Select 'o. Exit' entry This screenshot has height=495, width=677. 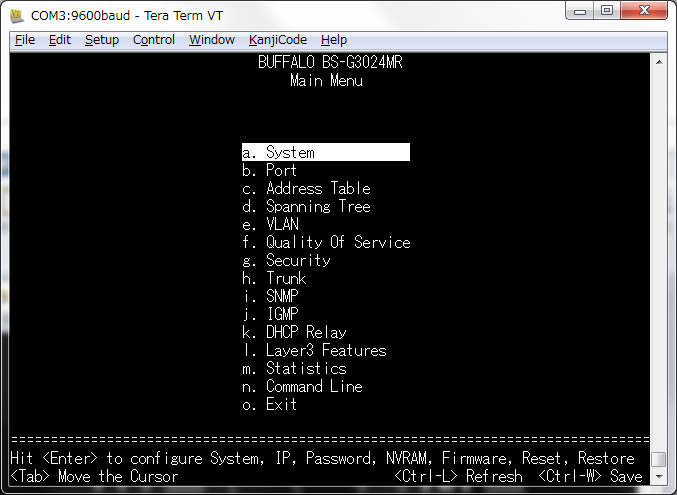[x=269, y=404]
